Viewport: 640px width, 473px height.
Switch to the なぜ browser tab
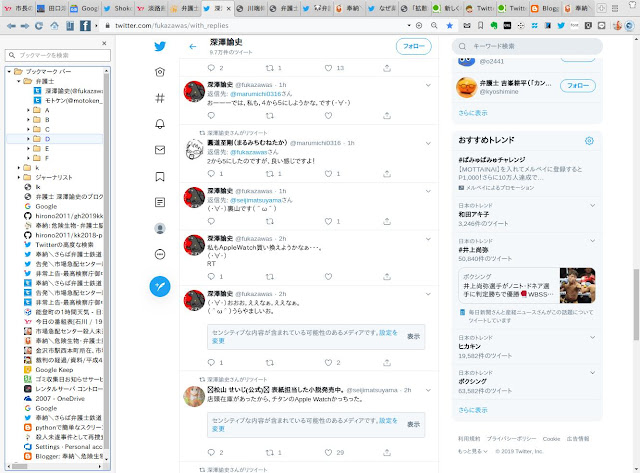click(x=382, y=8)
